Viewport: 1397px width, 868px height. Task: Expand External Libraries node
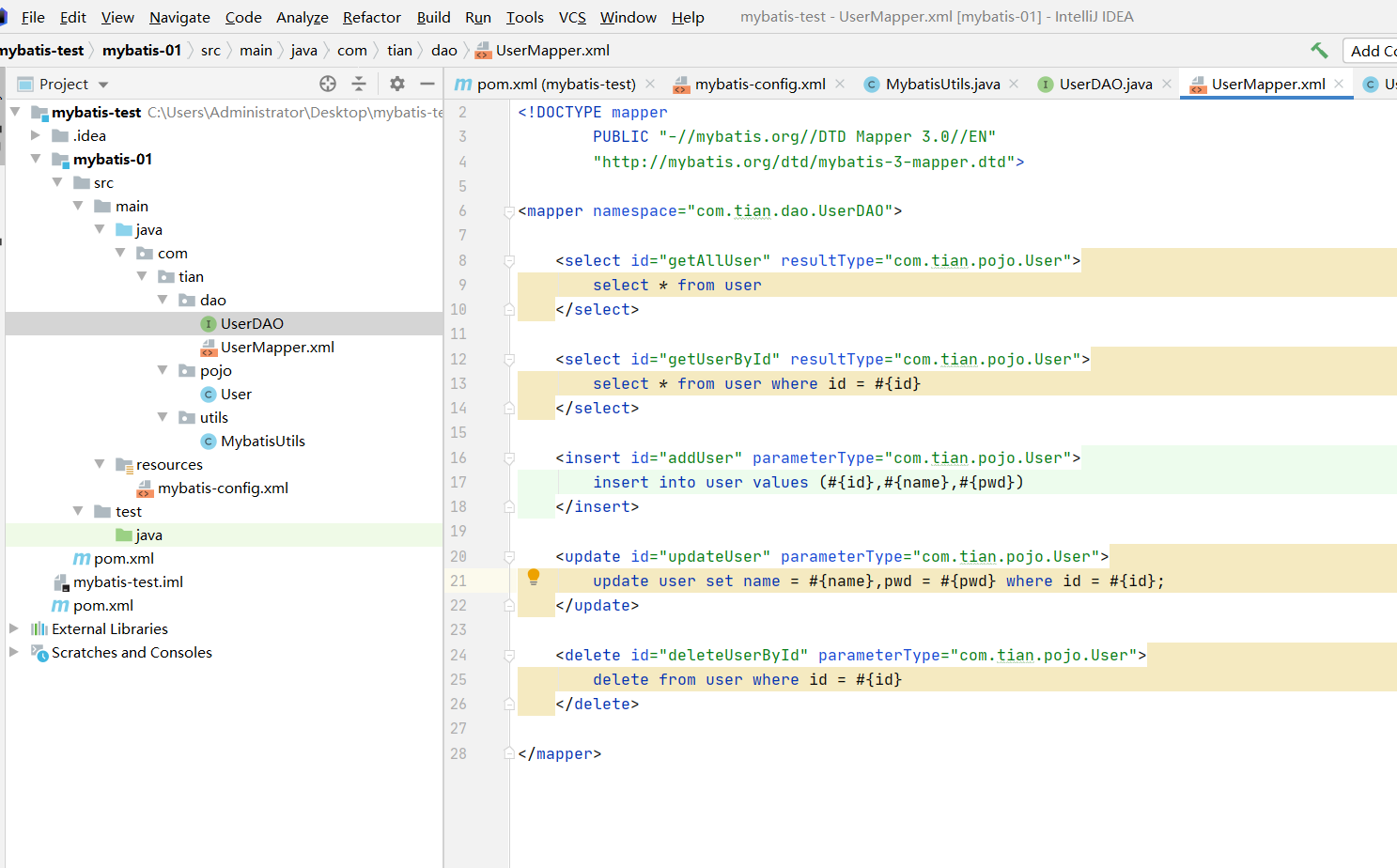click(x=14, y=628)
